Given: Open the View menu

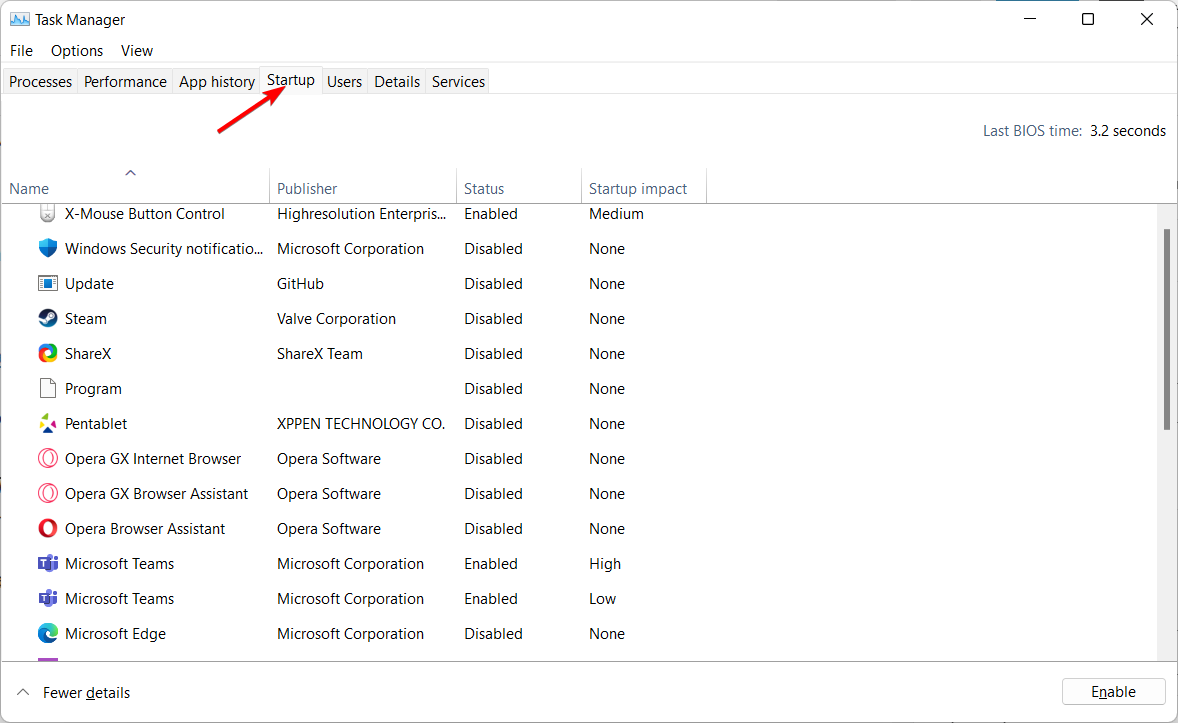Looking at the screenshot, I should pyautogui.click(x=137, y=50).
